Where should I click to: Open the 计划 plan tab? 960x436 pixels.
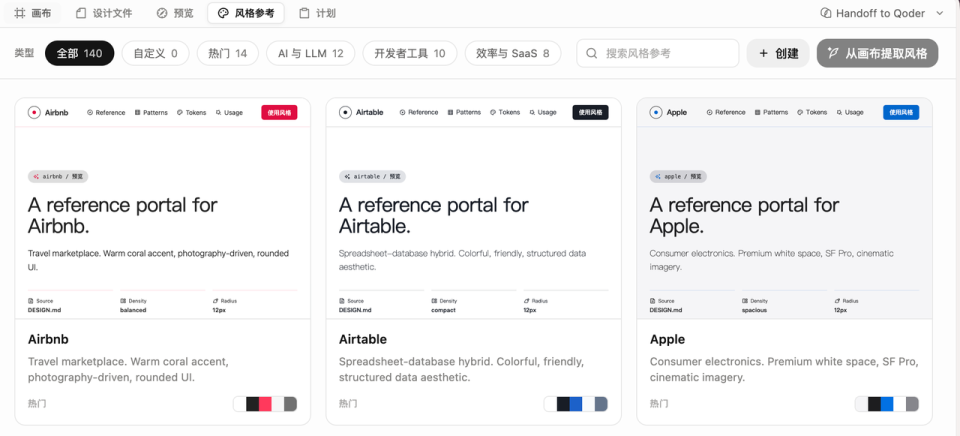point(317,13)
